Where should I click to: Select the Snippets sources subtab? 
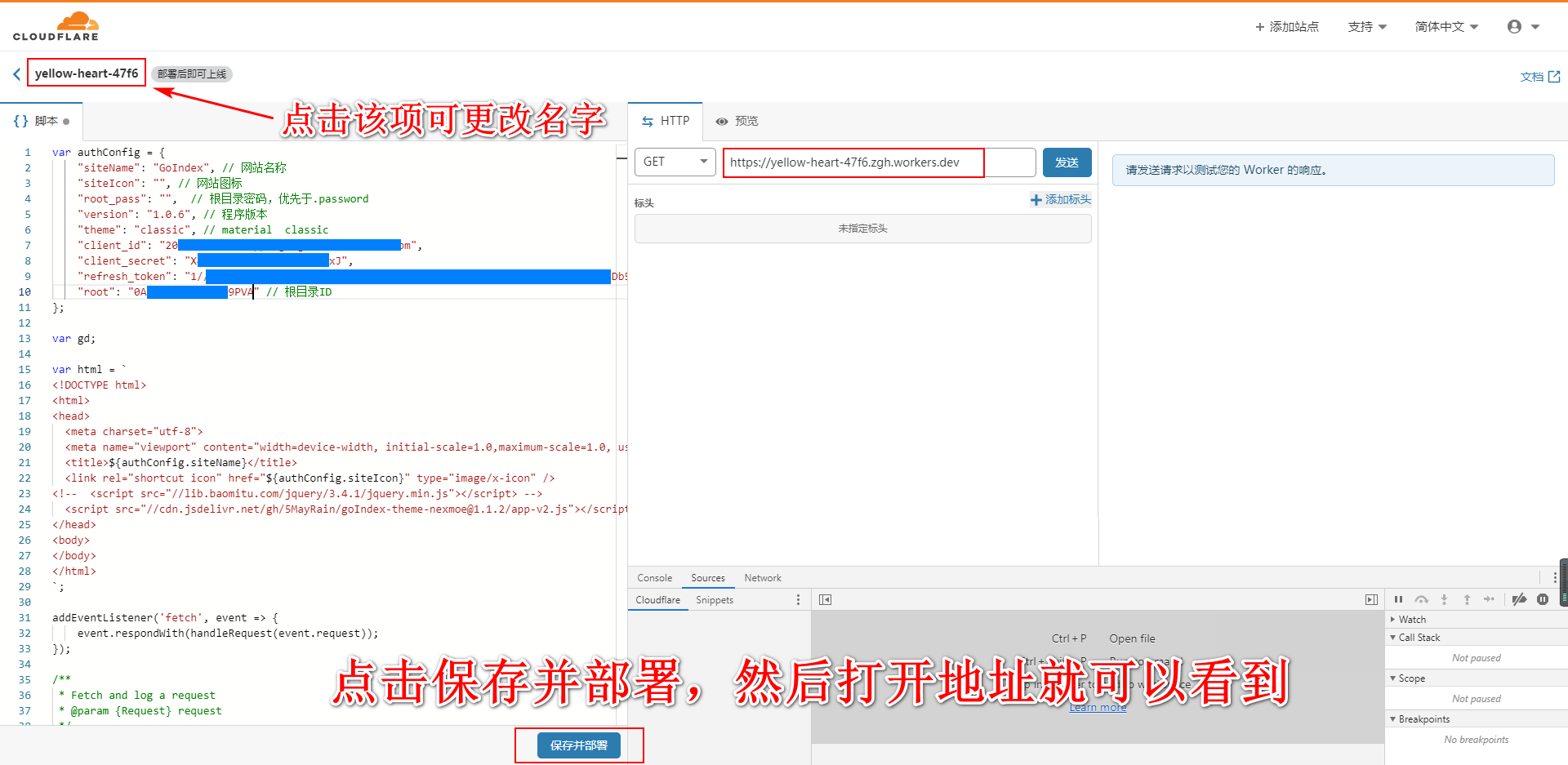click(715, 599)
